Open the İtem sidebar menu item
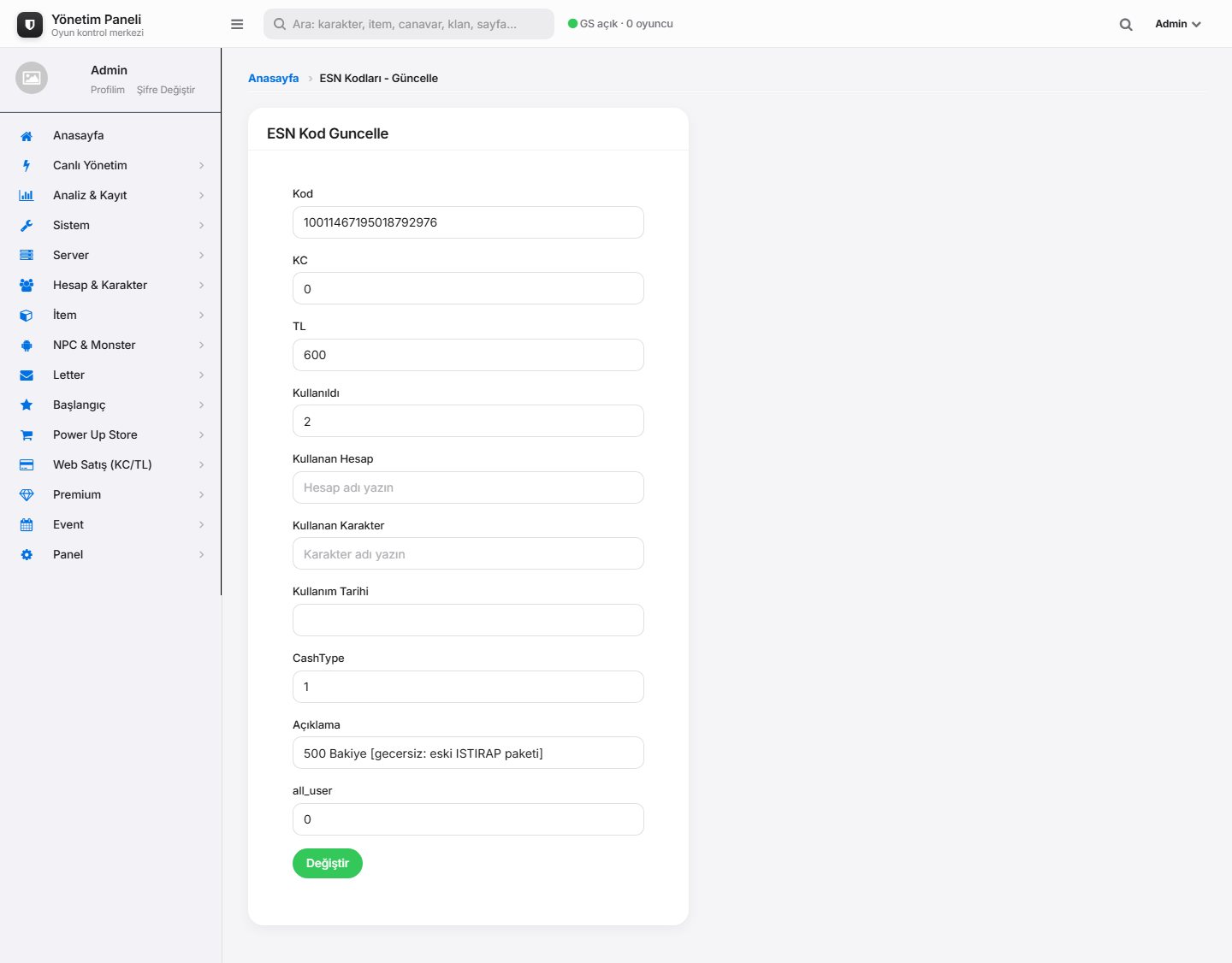1232x963 pixels. tap(110, 316)
